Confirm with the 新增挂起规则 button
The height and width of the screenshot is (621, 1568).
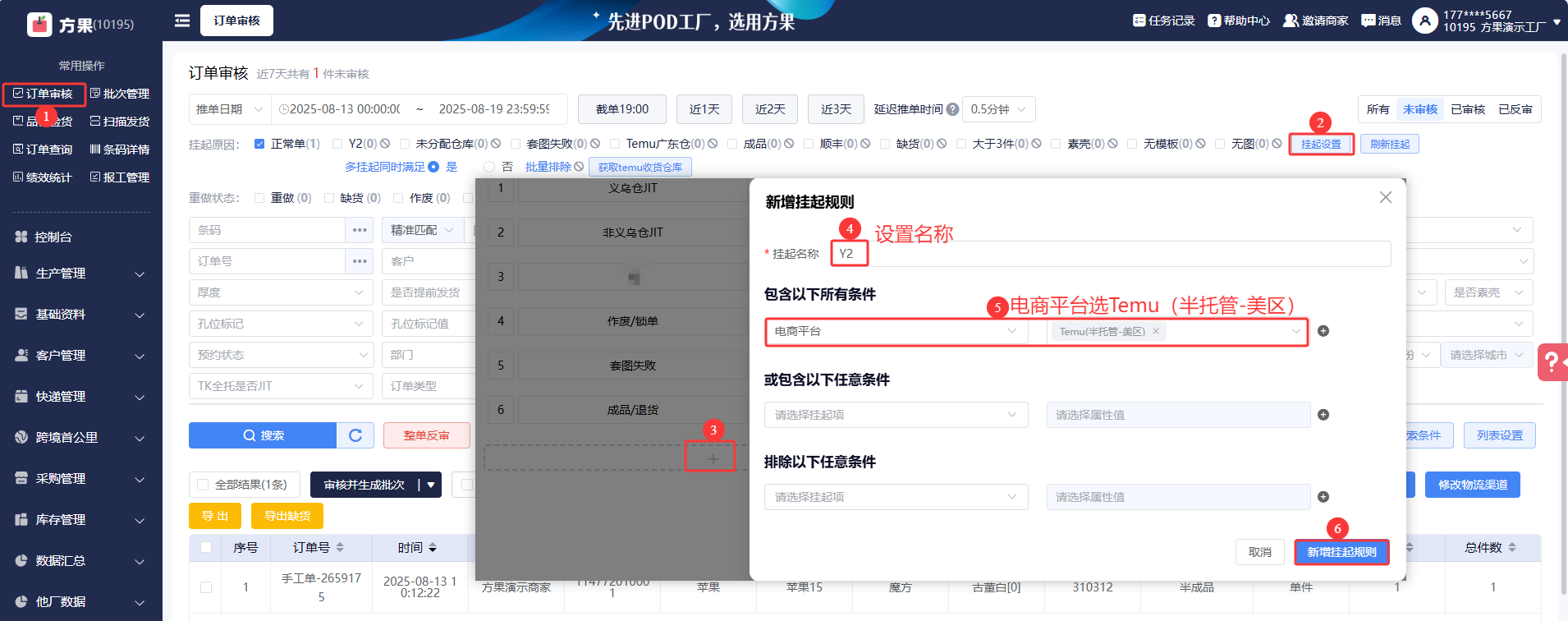(x=1341, y=552)
